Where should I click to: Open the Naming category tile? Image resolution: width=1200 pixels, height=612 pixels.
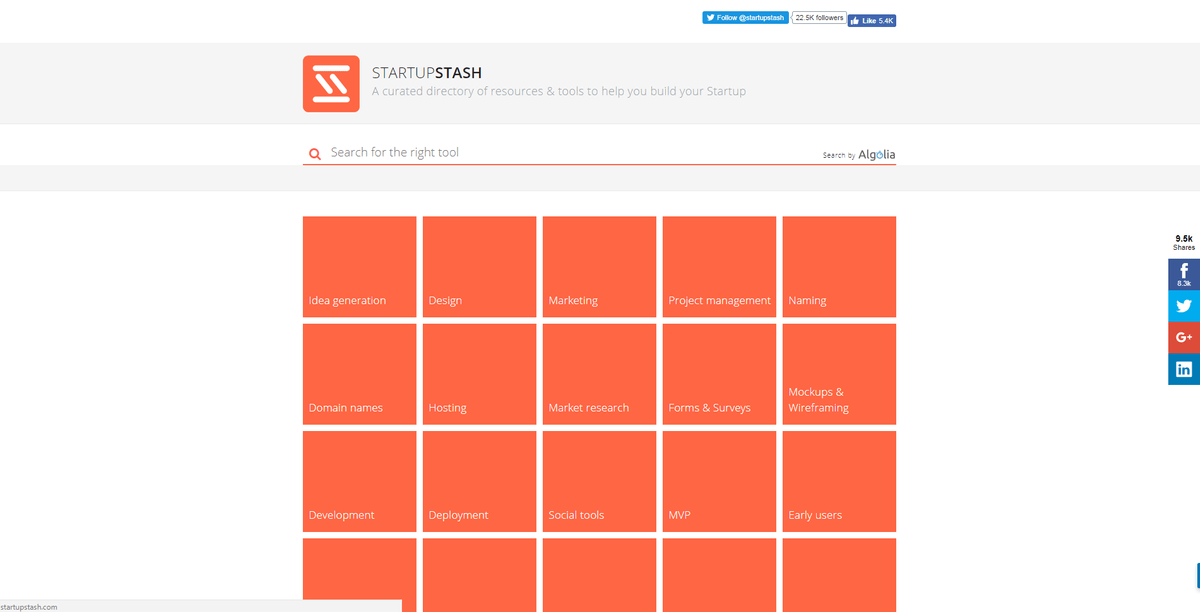coord(840,267)
